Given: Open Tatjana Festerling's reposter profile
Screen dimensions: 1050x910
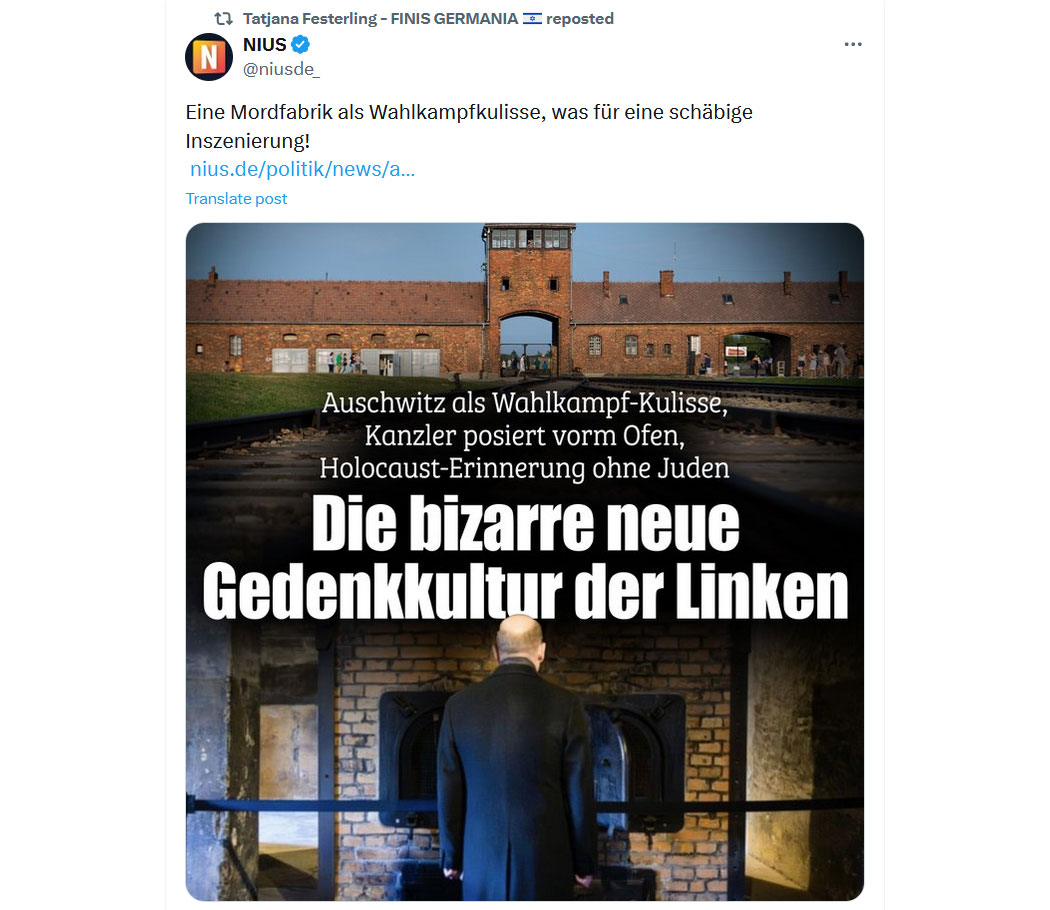Looking at the screenshot, I should [x=380, y=19].
